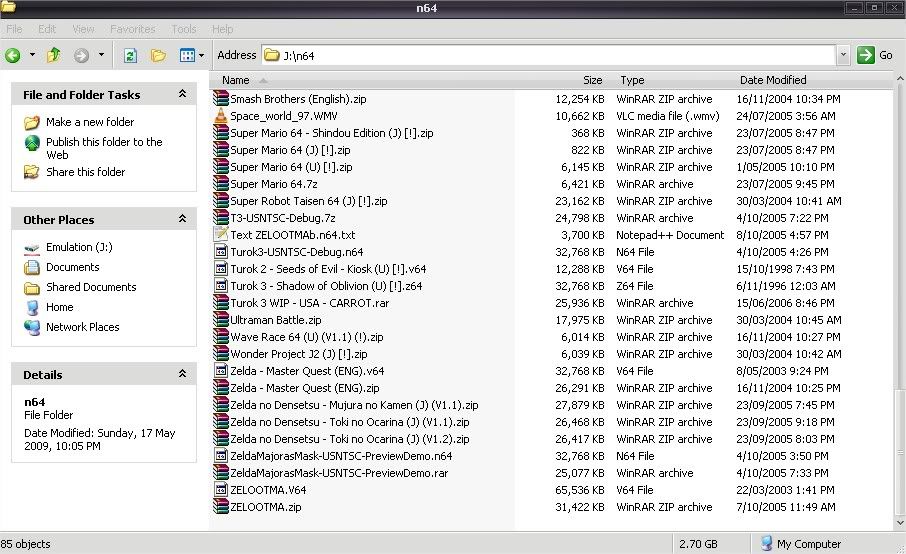This screenshot has width=906, height=554.
Task: Click file name ZeldaMajorasMask-USNTSC-PreviewDemo.rar
Action: pos(339,473)
